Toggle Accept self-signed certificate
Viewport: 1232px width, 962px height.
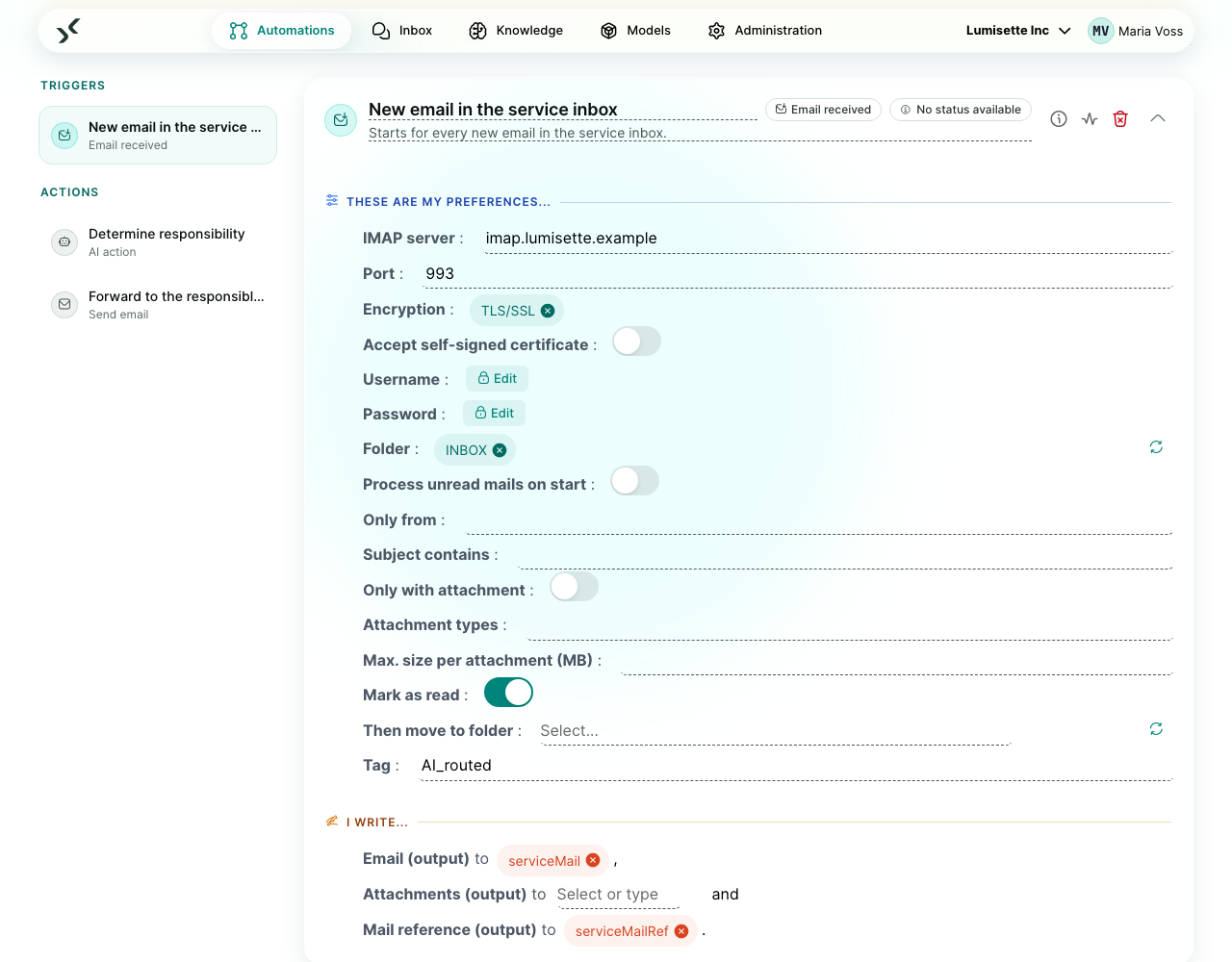pyautogui.click(x=636, y=342)
